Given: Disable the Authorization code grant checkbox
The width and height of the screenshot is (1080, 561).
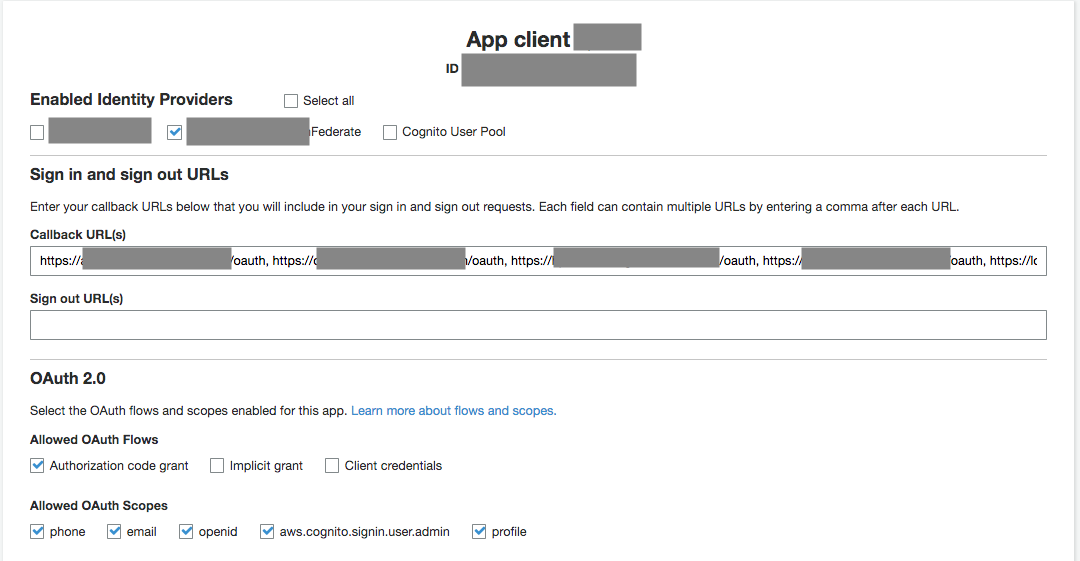Looking at the screenshot, I should click(37, 466).
